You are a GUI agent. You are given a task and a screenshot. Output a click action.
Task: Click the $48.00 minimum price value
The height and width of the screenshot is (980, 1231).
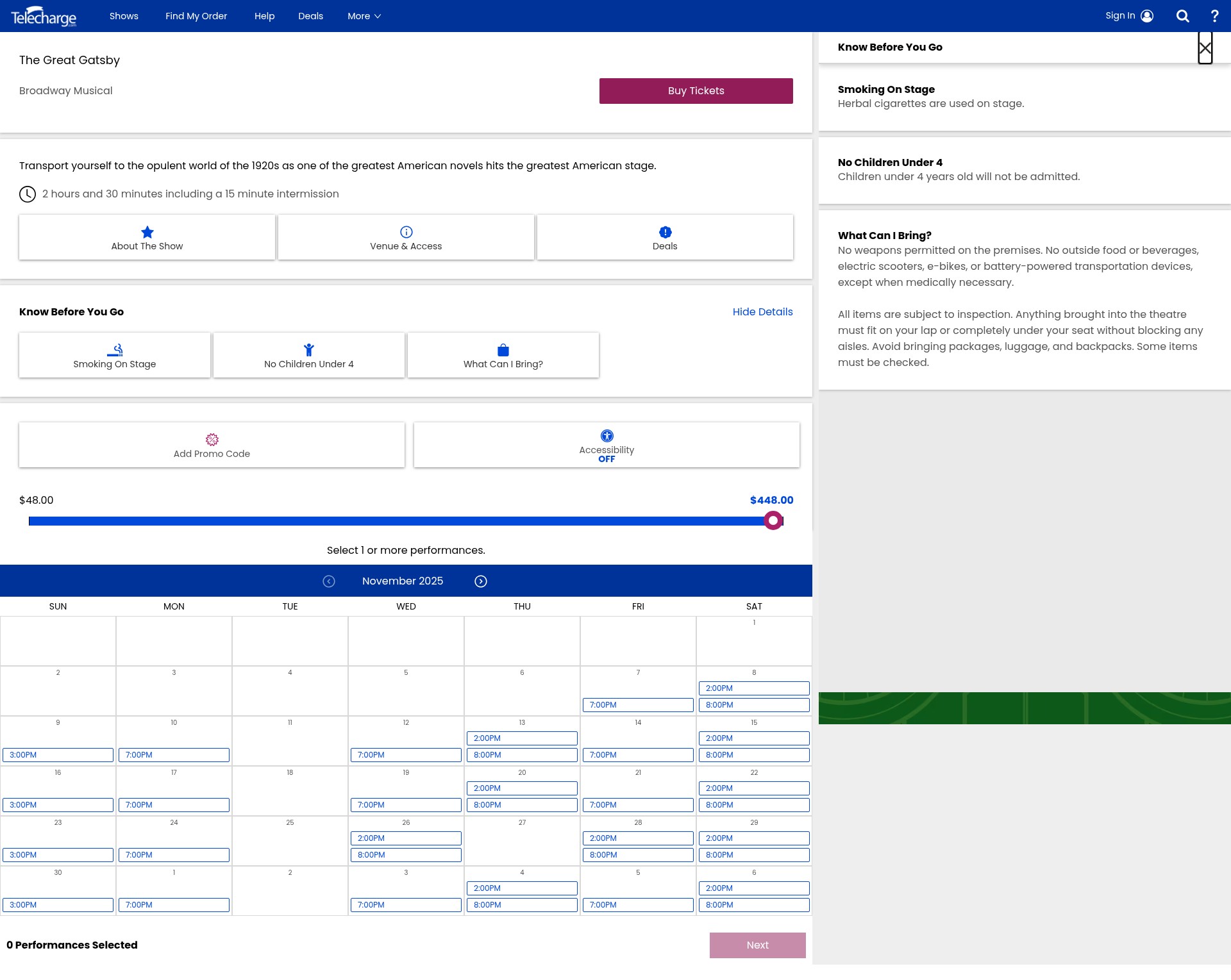pos(37,501)
